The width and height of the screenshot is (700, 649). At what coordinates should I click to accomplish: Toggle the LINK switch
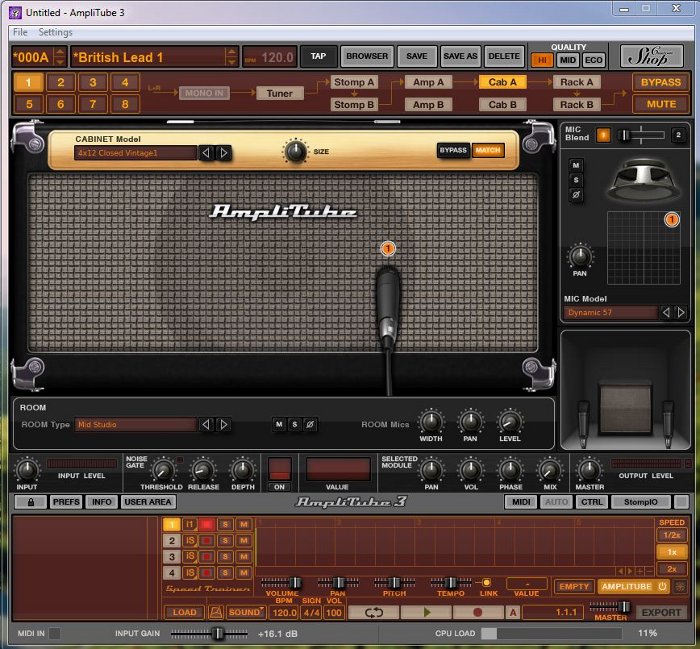(486, 582)
